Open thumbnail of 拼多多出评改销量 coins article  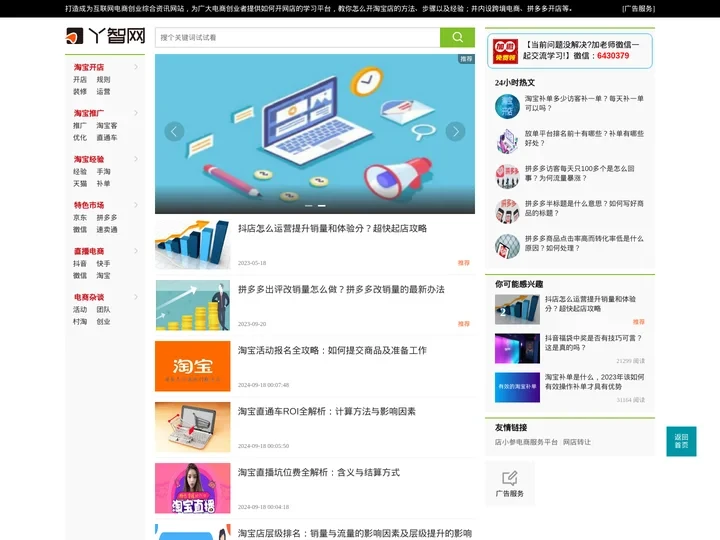(192, 305)
